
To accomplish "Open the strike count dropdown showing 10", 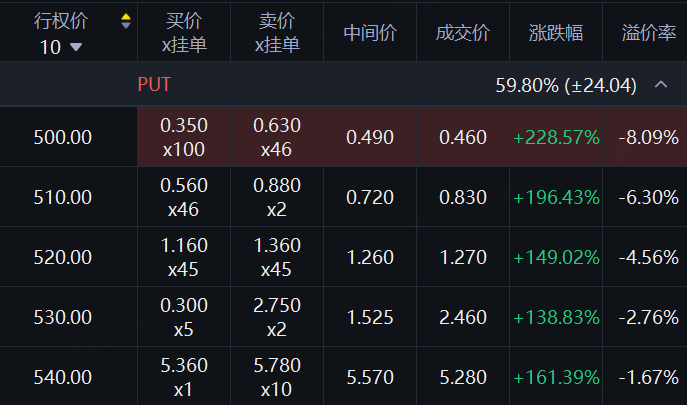I will pyautogui.click(x=62, y=46).
